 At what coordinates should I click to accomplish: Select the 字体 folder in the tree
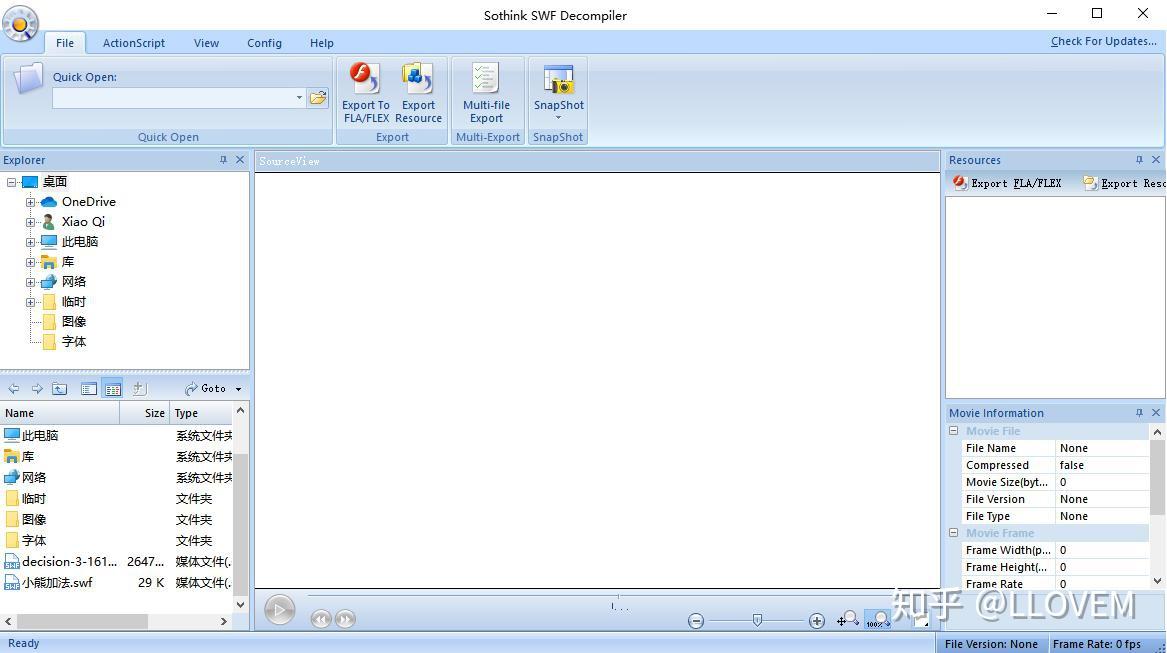pos(73,342)
